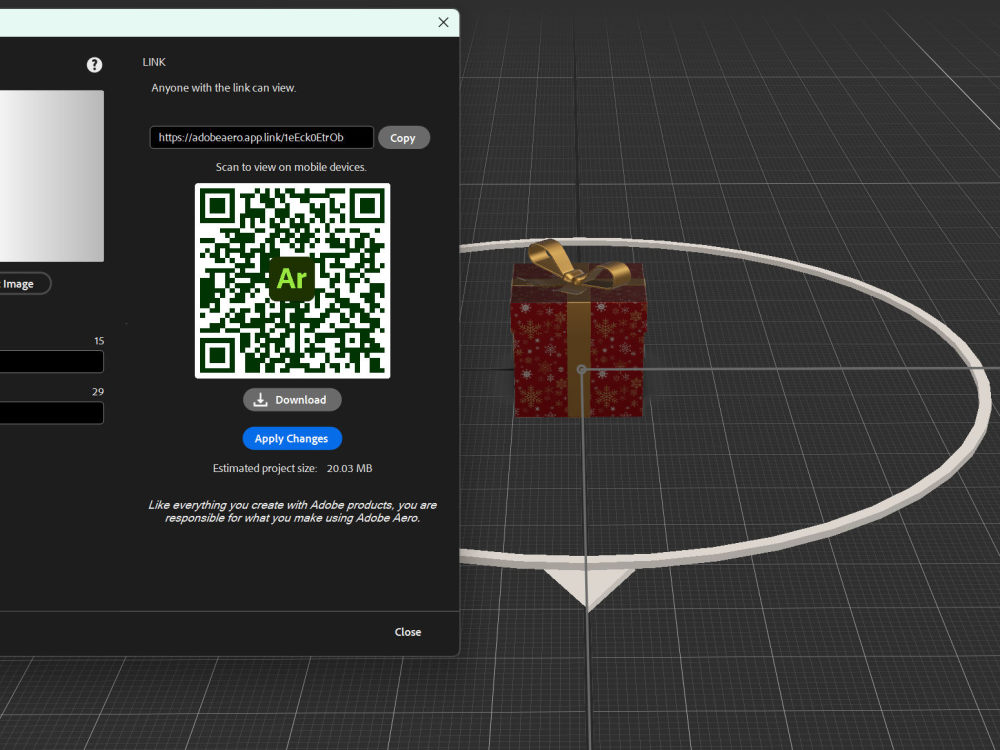
Task: Click Close at dialog bottom
Action: pos(408,632)
